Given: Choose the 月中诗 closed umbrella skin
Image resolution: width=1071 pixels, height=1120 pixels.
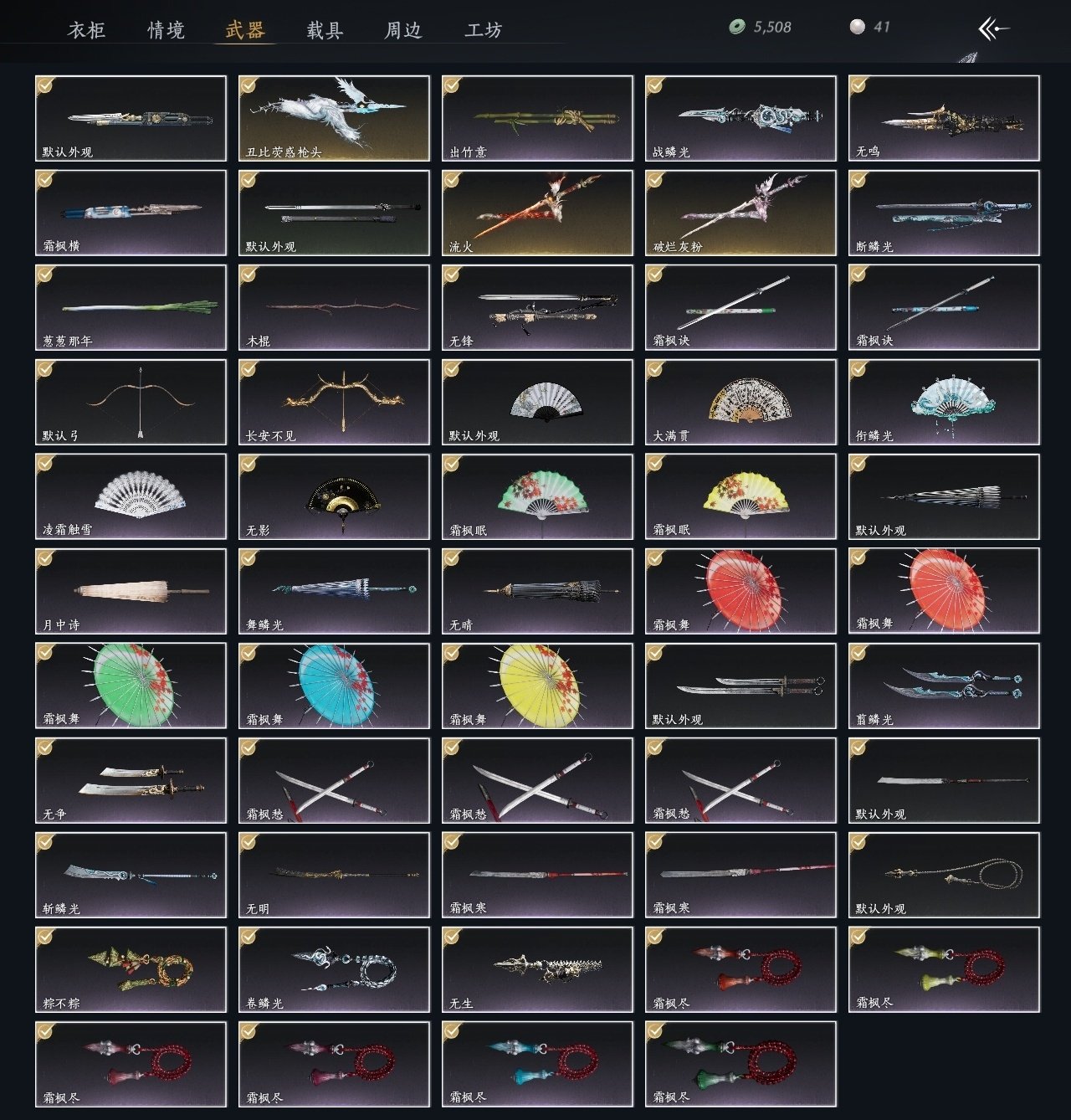Looking at the screenshot, I should [131, 591].
